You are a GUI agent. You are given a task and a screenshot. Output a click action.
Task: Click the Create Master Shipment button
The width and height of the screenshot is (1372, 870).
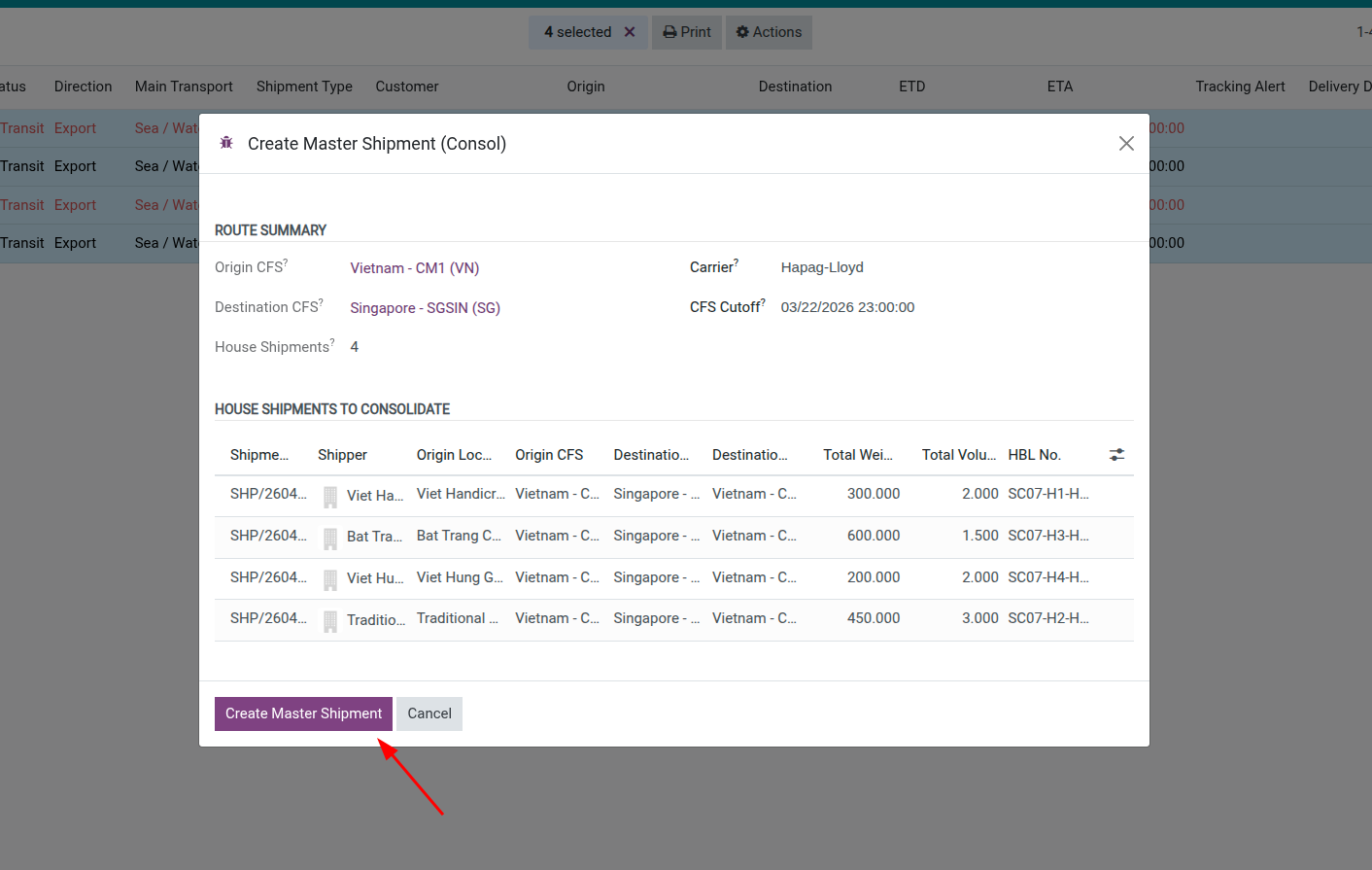coord(302,713)
